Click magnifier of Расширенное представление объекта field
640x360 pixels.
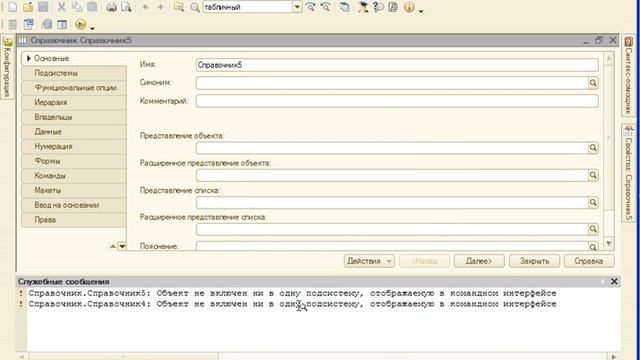click(593, 175)
